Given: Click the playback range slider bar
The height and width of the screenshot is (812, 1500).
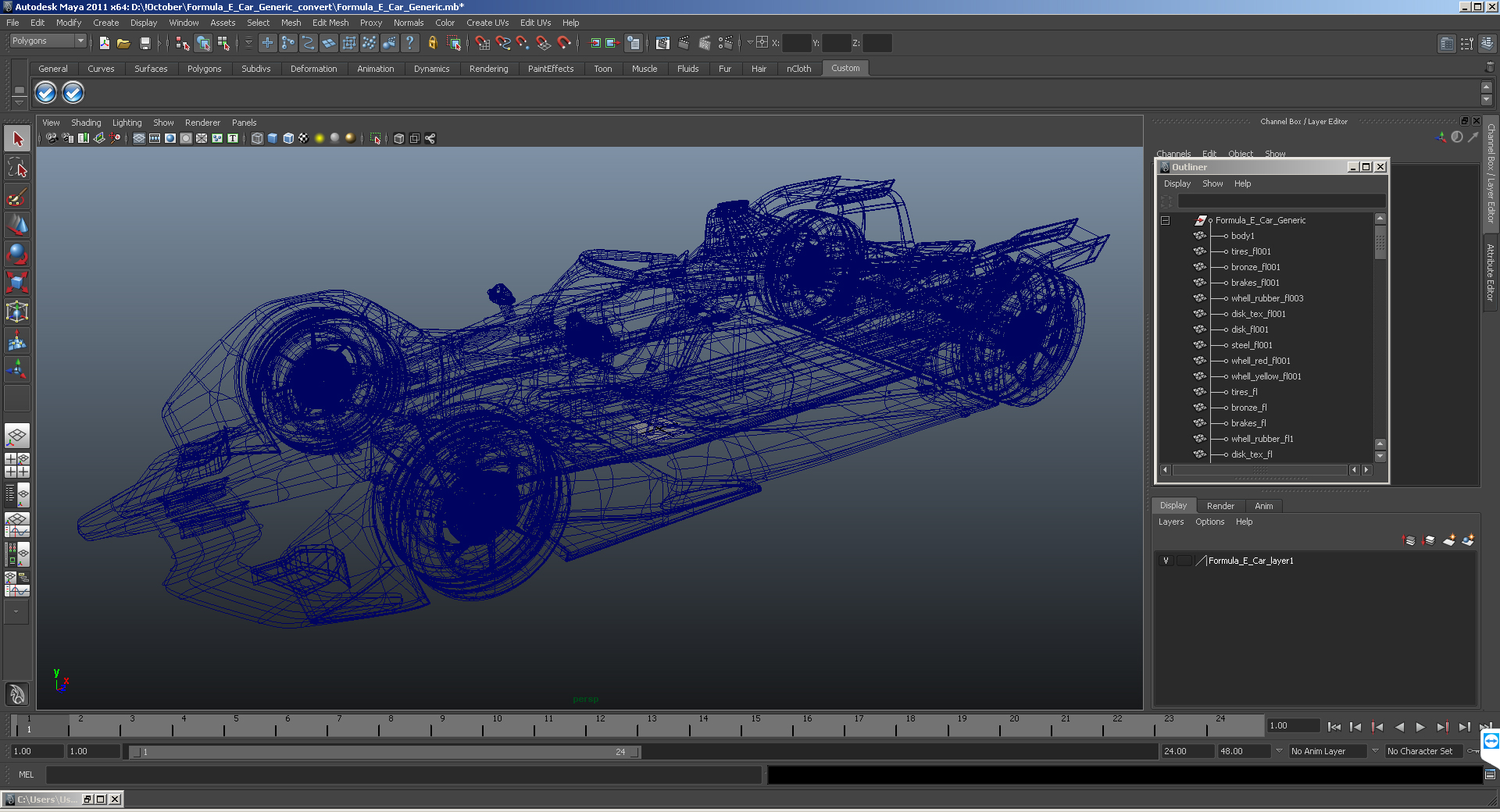Looking at the screenshot, I should tap(384, 752).
